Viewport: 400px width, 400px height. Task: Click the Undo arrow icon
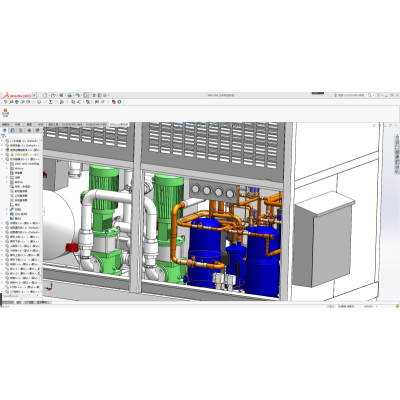click(78, 95)
